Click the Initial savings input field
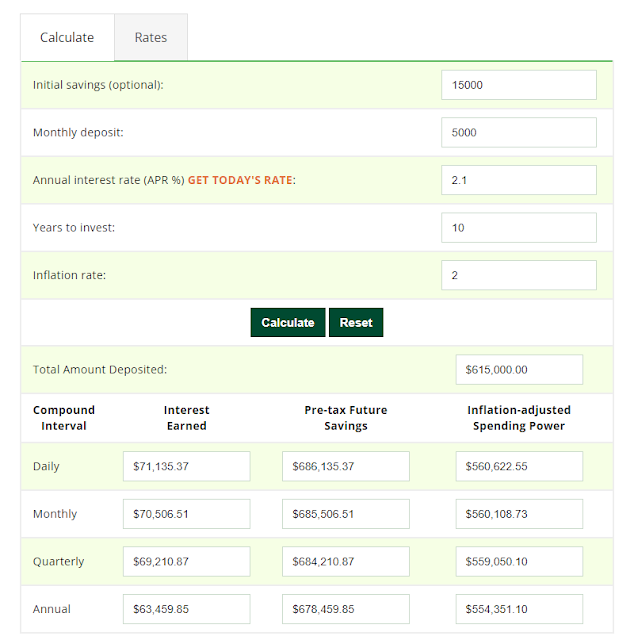The height and width of the screenshot is (640, 634). [518, 85]
